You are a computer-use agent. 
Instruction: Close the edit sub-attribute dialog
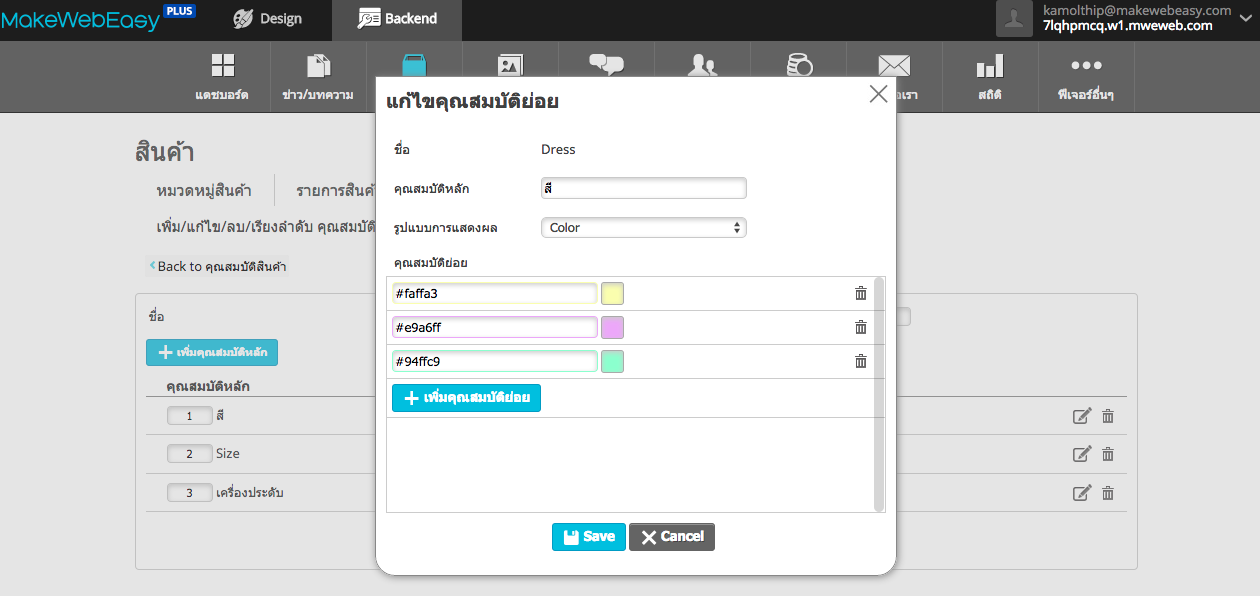click(x=878, y=94)
